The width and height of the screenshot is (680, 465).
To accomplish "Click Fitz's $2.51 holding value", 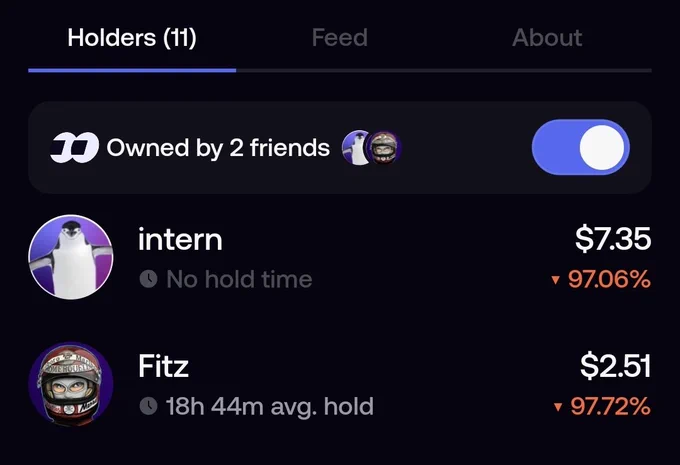I will [615, 366].
